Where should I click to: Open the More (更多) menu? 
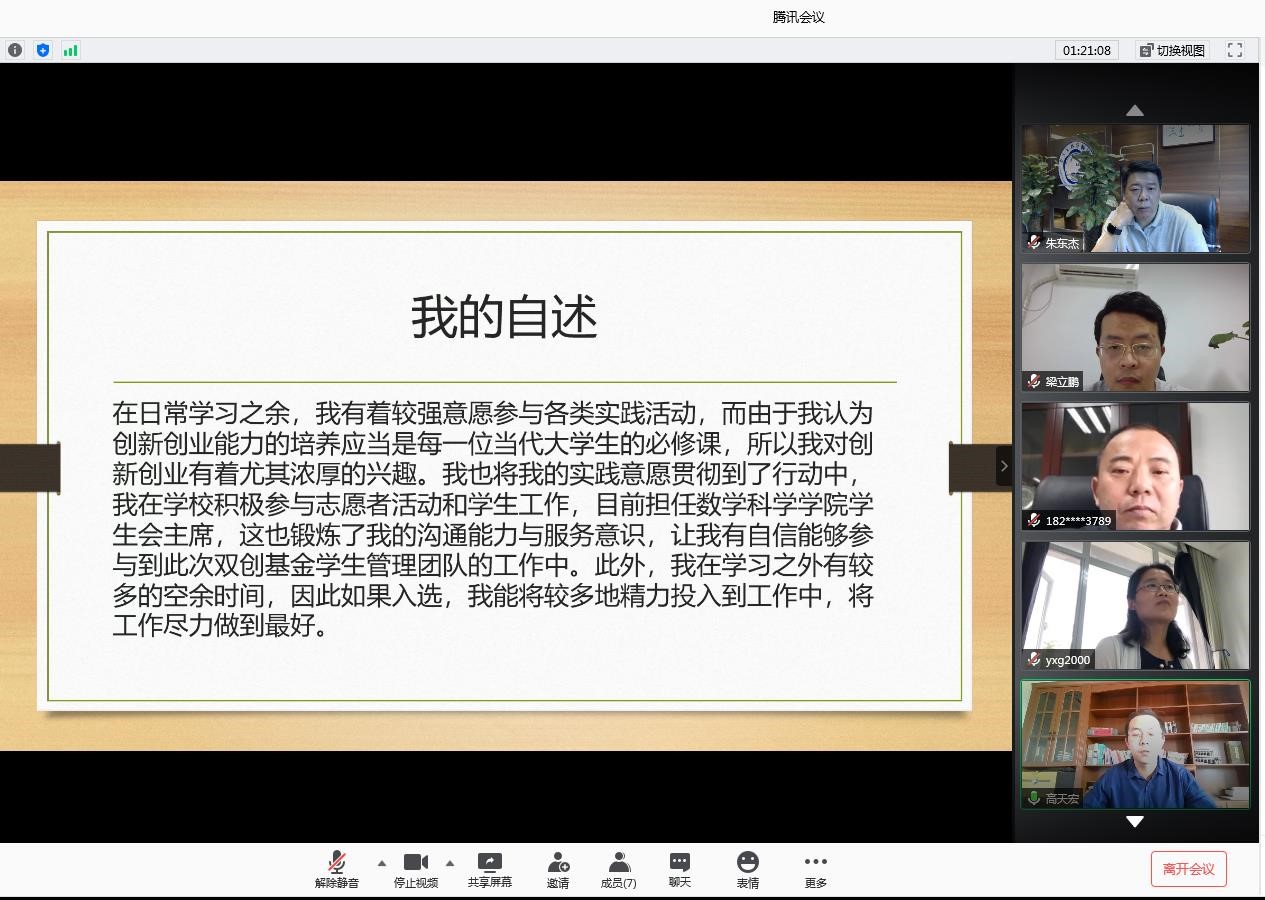point(816,869)
